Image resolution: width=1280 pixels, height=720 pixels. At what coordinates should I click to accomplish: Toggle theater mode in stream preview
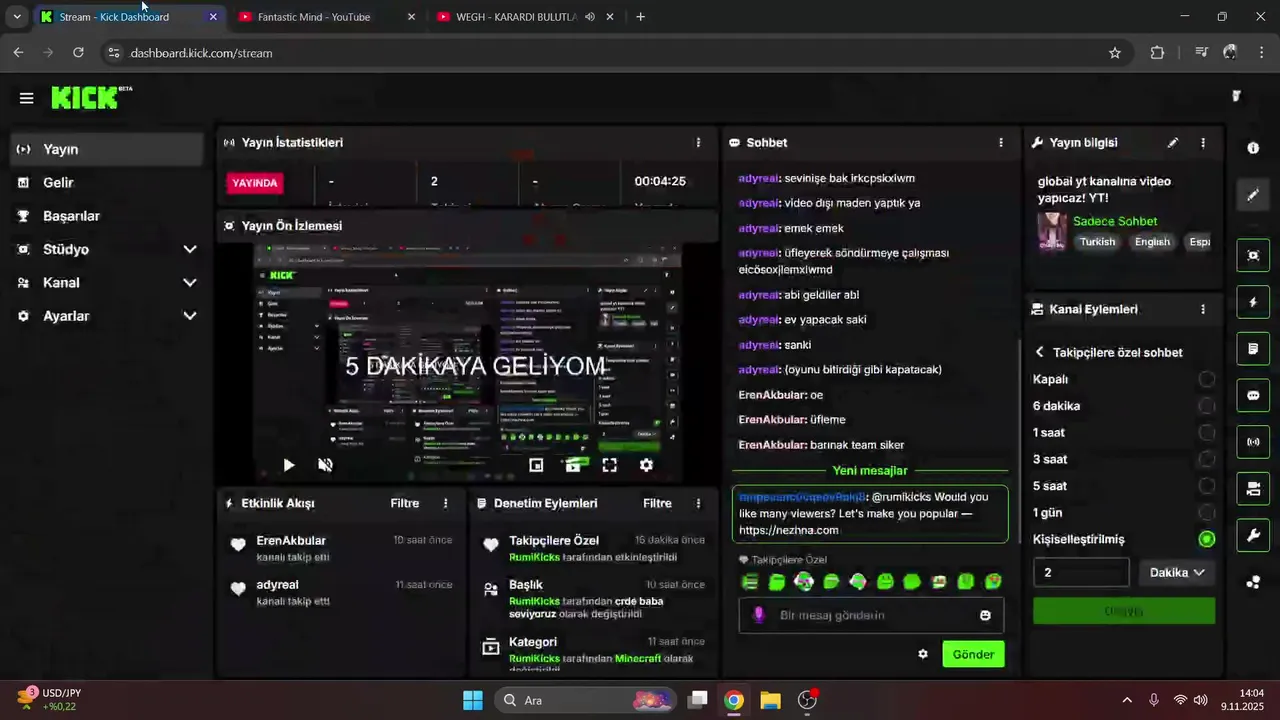[x=573, y=465]
